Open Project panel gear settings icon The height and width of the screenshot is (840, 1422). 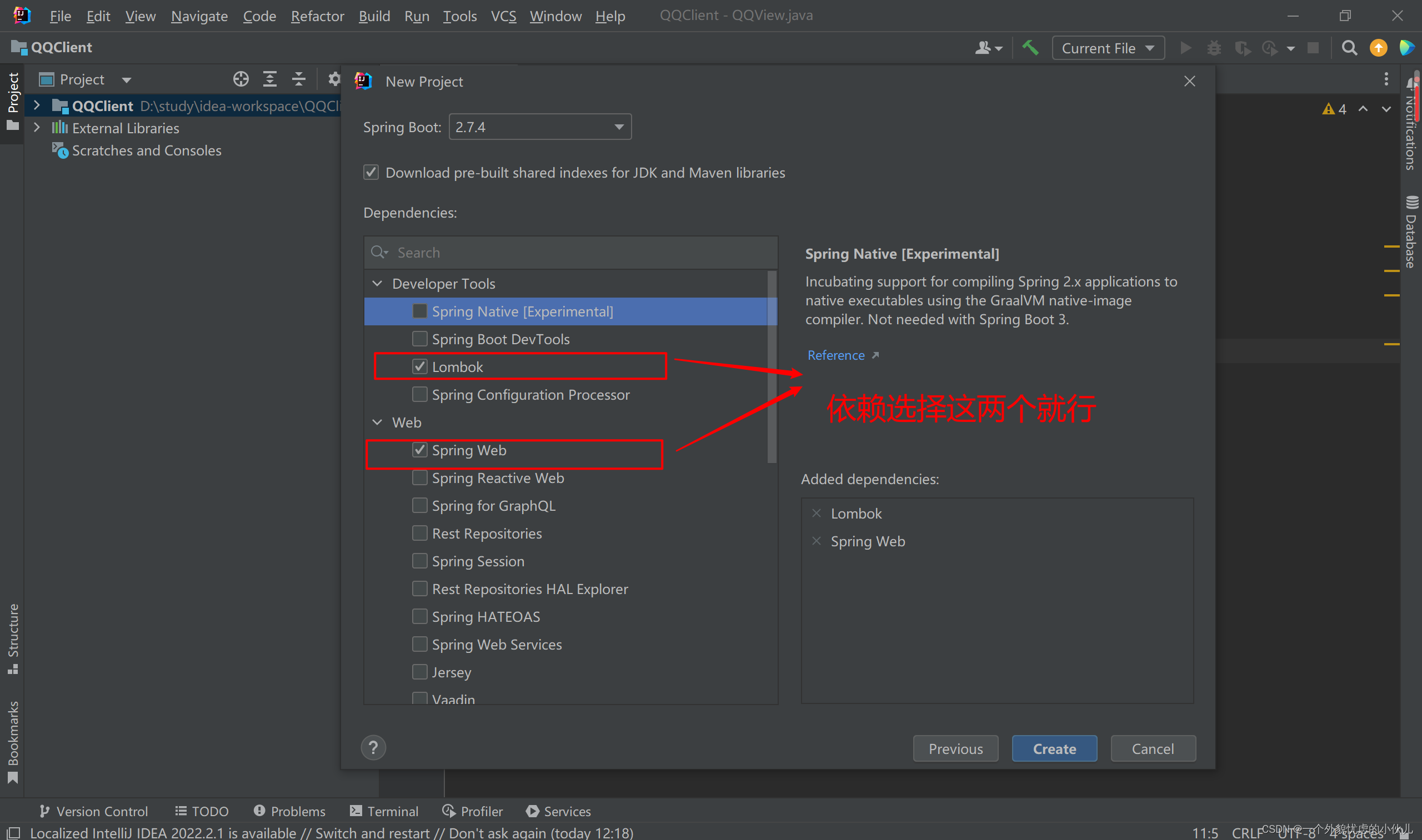334,79
